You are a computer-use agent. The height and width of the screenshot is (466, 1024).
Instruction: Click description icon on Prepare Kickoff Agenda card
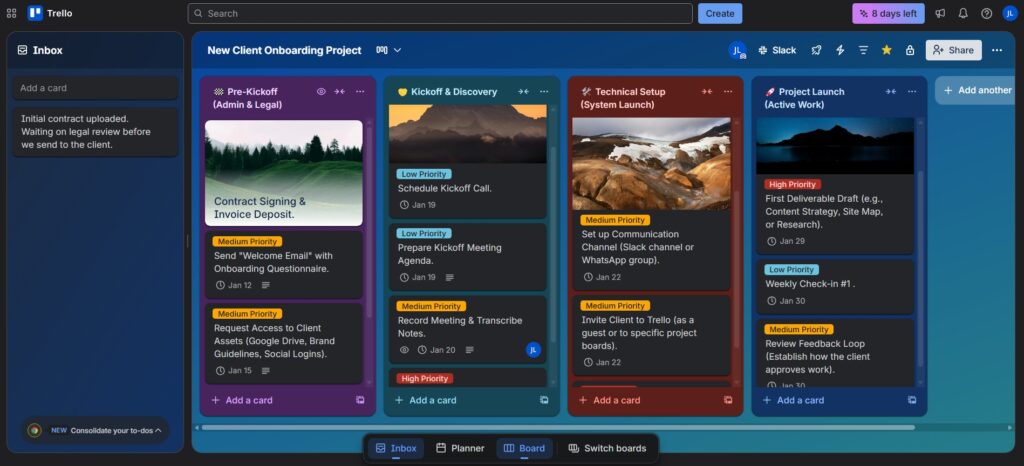[x=449, y=277]
